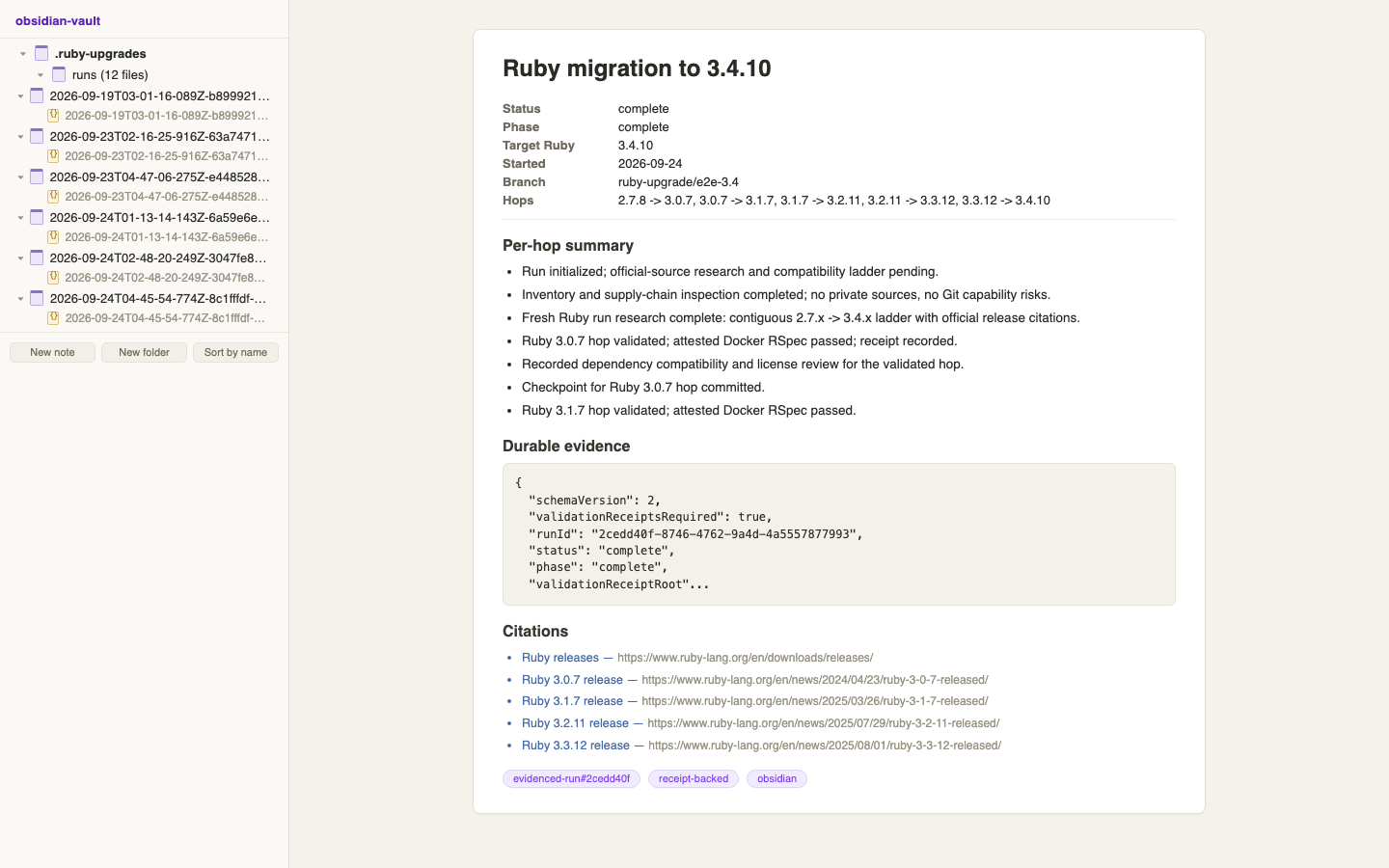Click folder icon for 2026-09-19T03-01-16 run
The width and height of the screenshot is (1389, 868).
point(37,95)
